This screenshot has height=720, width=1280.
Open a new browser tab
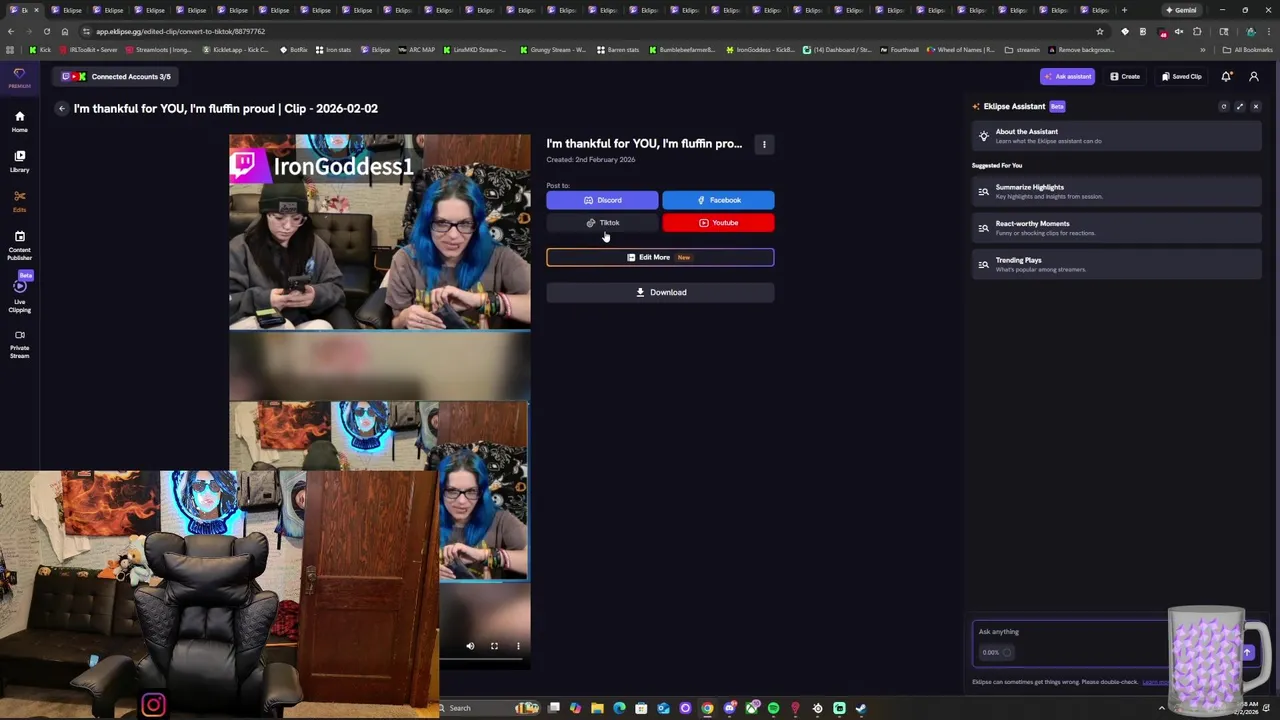pyautogui.click(x=1124, y=10)
